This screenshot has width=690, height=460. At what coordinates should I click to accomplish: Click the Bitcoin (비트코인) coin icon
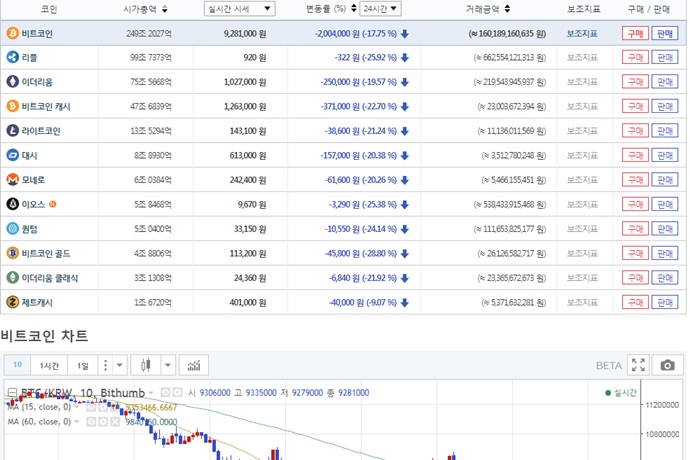click(x=12, y=33)
